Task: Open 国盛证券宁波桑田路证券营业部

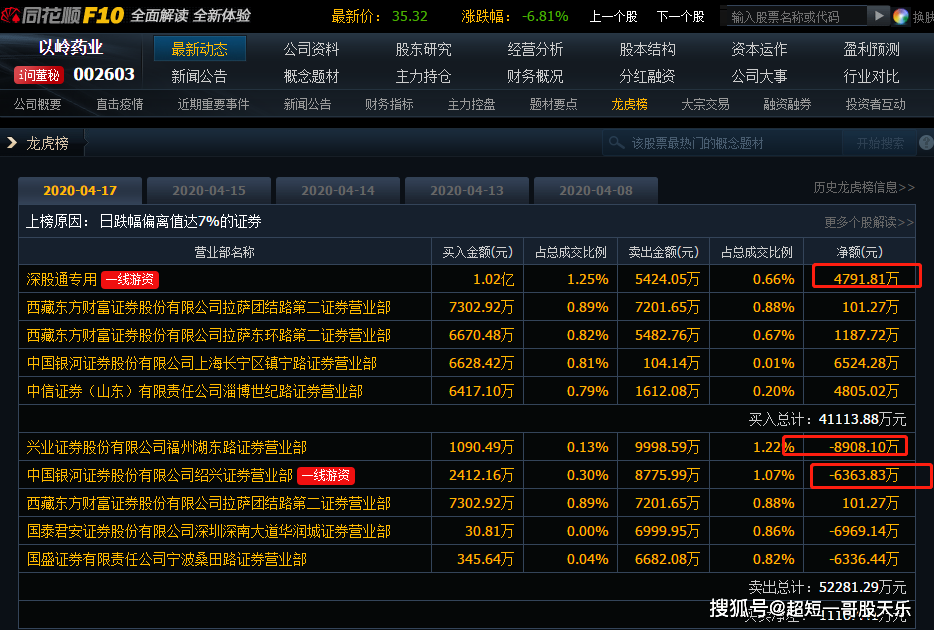Action: [x=167, y=559]
